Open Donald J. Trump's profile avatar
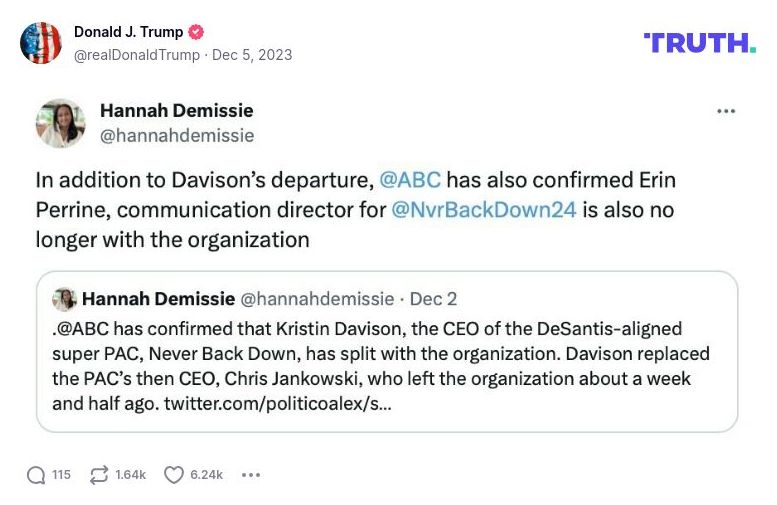The height and width of the screenshot is (505, 777). pyautogui.click(x=41, y=43)
